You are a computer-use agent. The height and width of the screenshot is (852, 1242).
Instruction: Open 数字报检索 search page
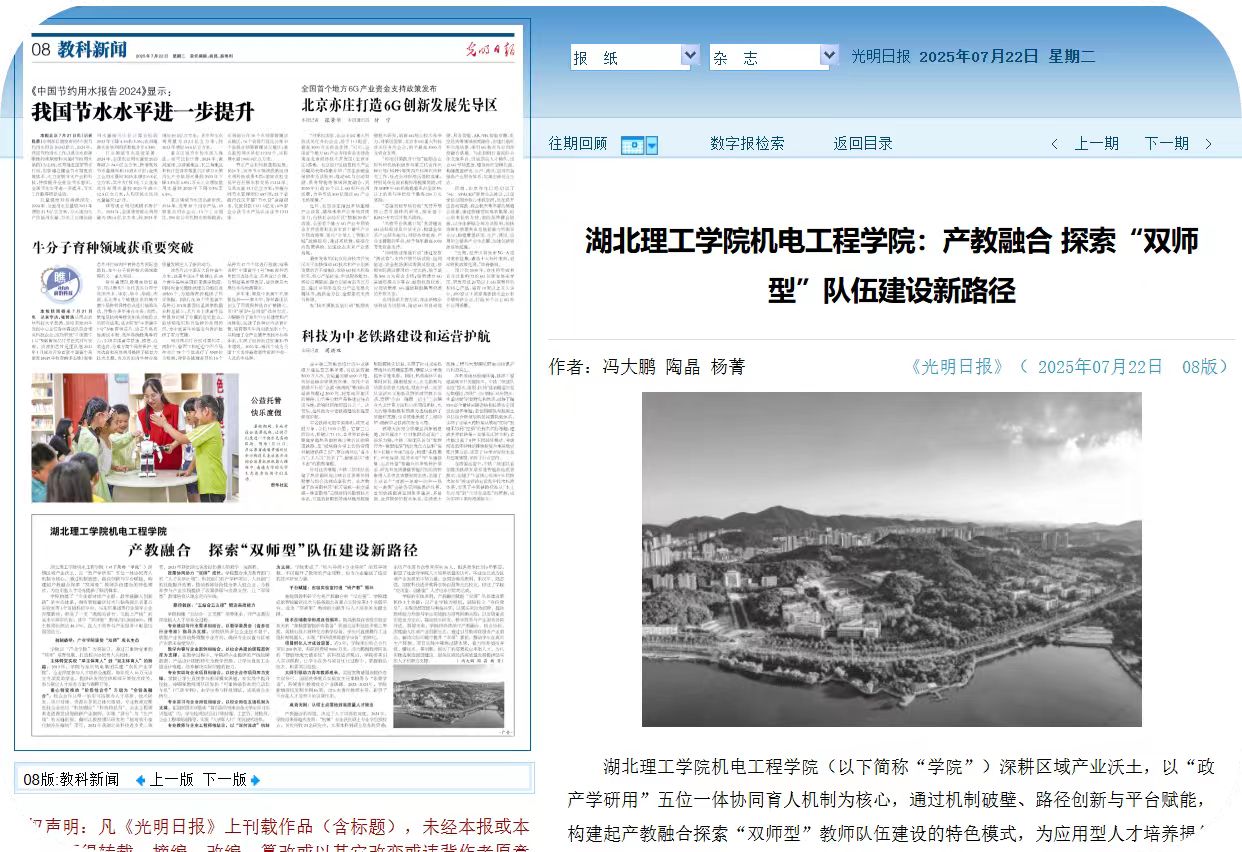[x=747, y=144]
